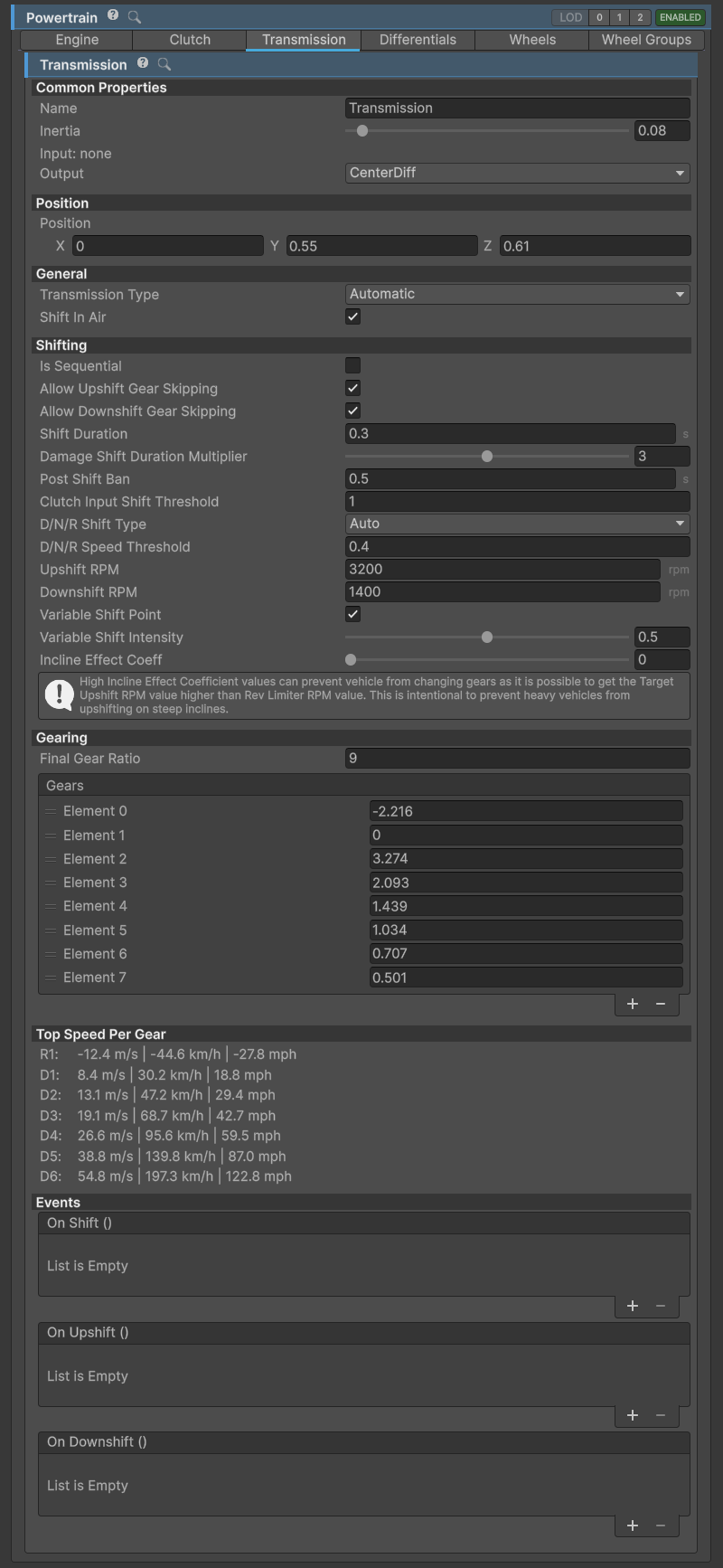Edit the Downshift RPM field
723x1568 pixels.
pos(503,591)
